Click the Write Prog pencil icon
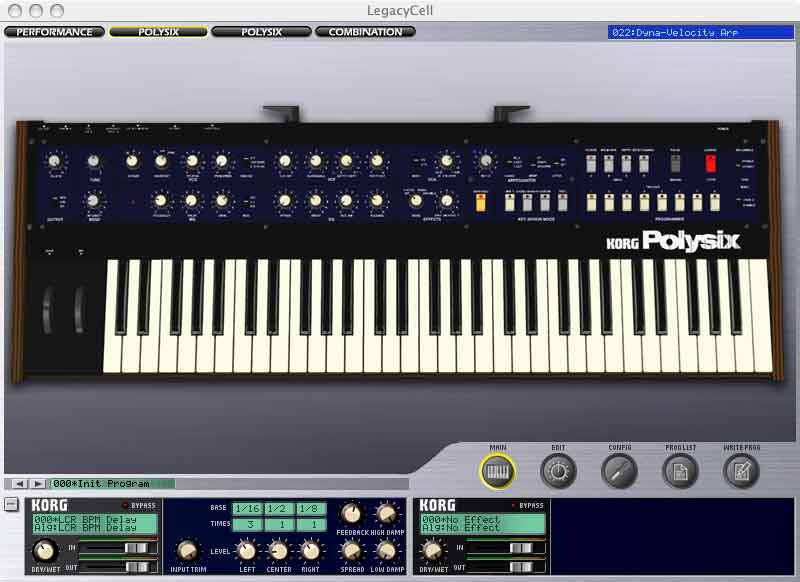Image resolution: width=800 pixels, height=582 pixels. pos(741,471)
